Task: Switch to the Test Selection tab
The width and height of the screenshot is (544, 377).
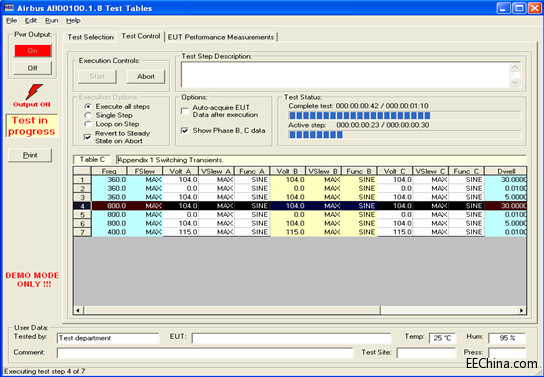Action: [x=91, y=37]
